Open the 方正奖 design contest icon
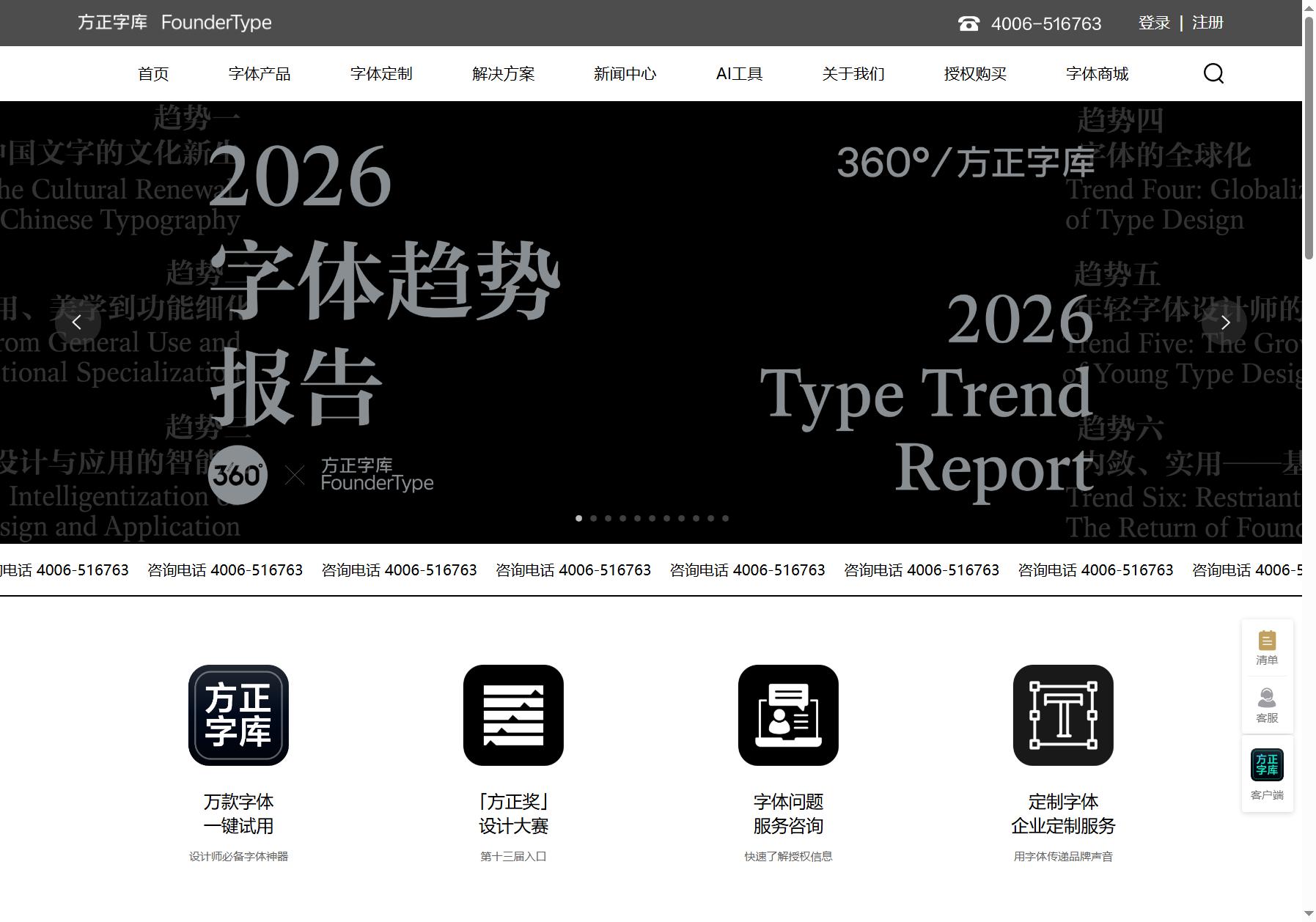 click(x=513, y=715)
